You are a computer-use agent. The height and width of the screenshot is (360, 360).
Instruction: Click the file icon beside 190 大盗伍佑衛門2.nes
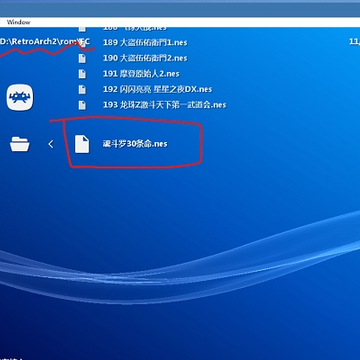click(82, 58)
